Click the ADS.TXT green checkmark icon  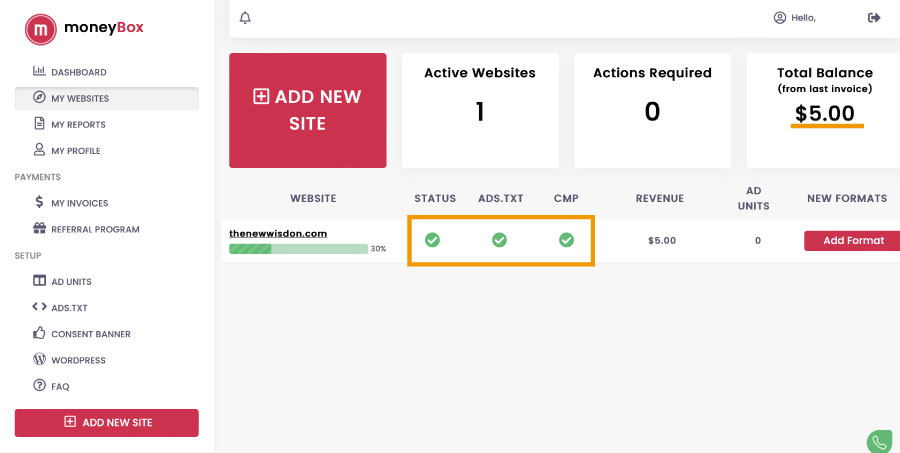[x=499, y=240]
